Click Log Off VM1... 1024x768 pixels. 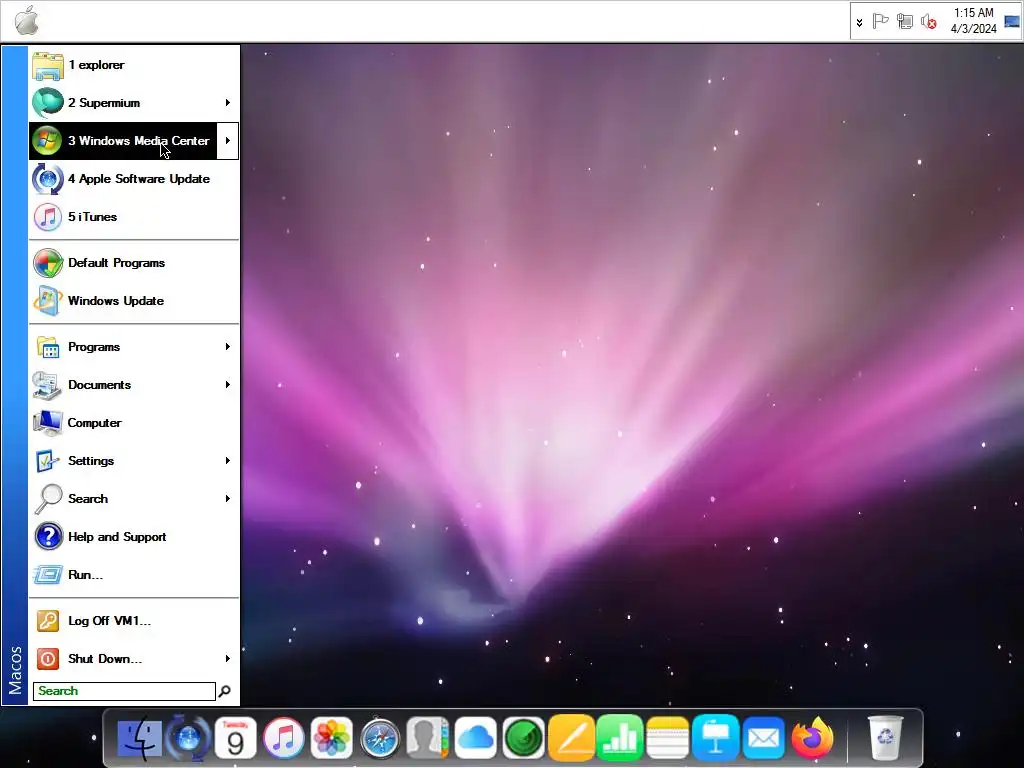click(x=134, y=620)
